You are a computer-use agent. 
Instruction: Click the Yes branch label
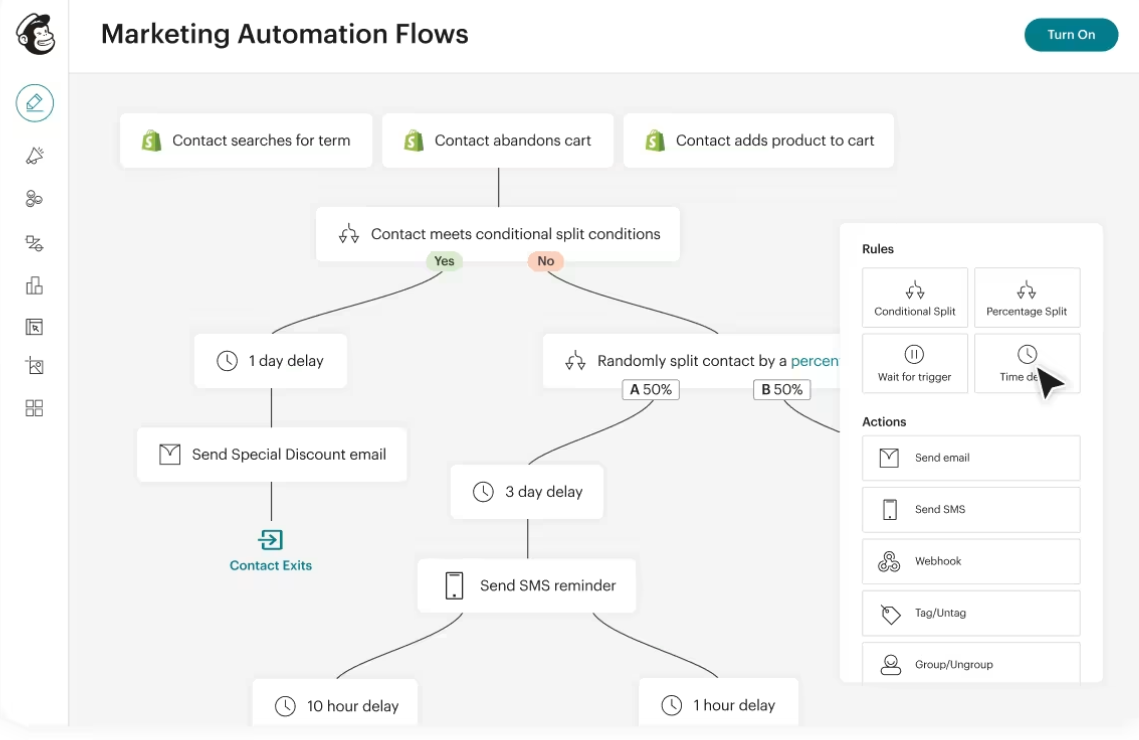click(444, 261)
